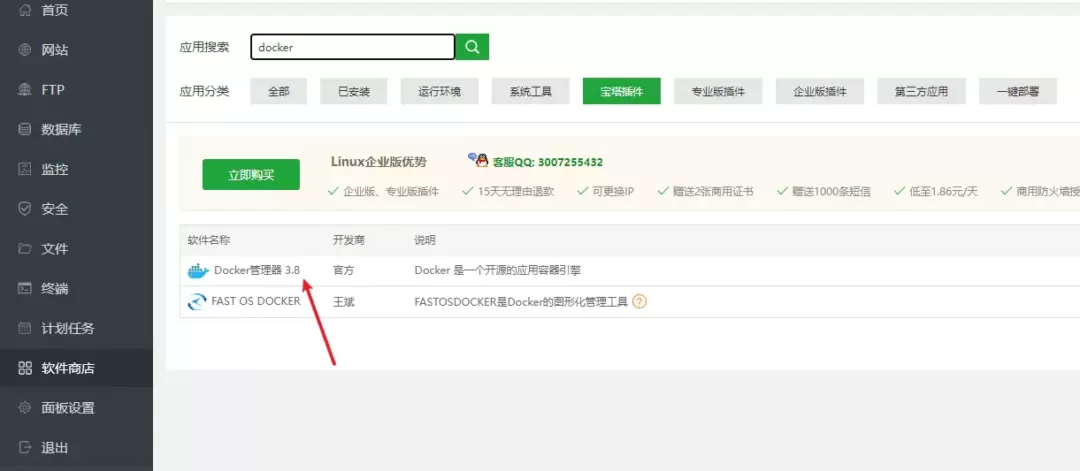
Task: Click the logout icon for 退出
Action: click(x=25, y=448)
